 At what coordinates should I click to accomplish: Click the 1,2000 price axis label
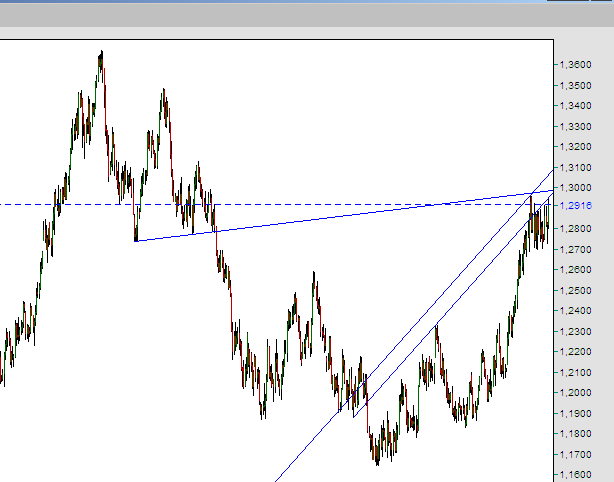pyautogui.click(x=576, y=393)
